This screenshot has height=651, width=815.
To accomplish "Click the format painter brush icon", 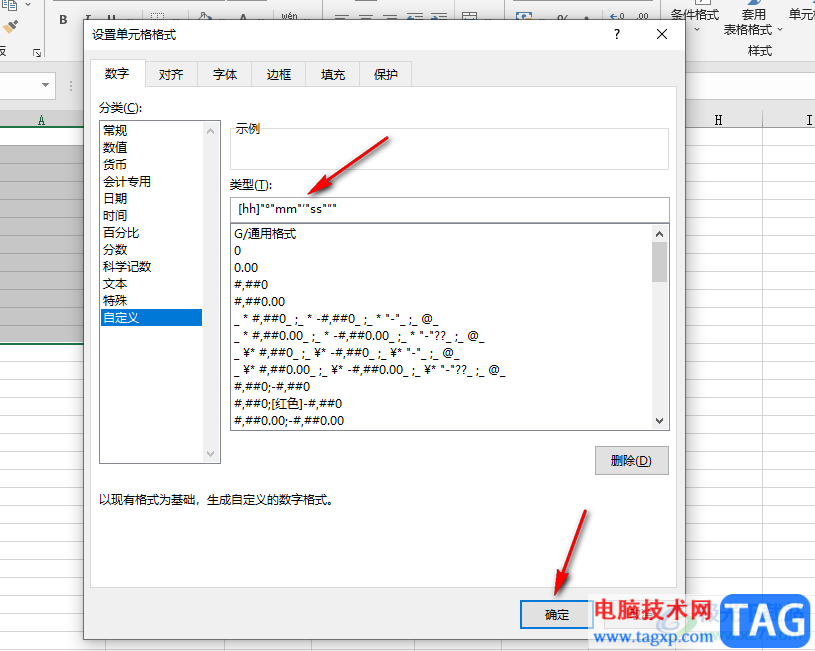I will click(10, 27).
